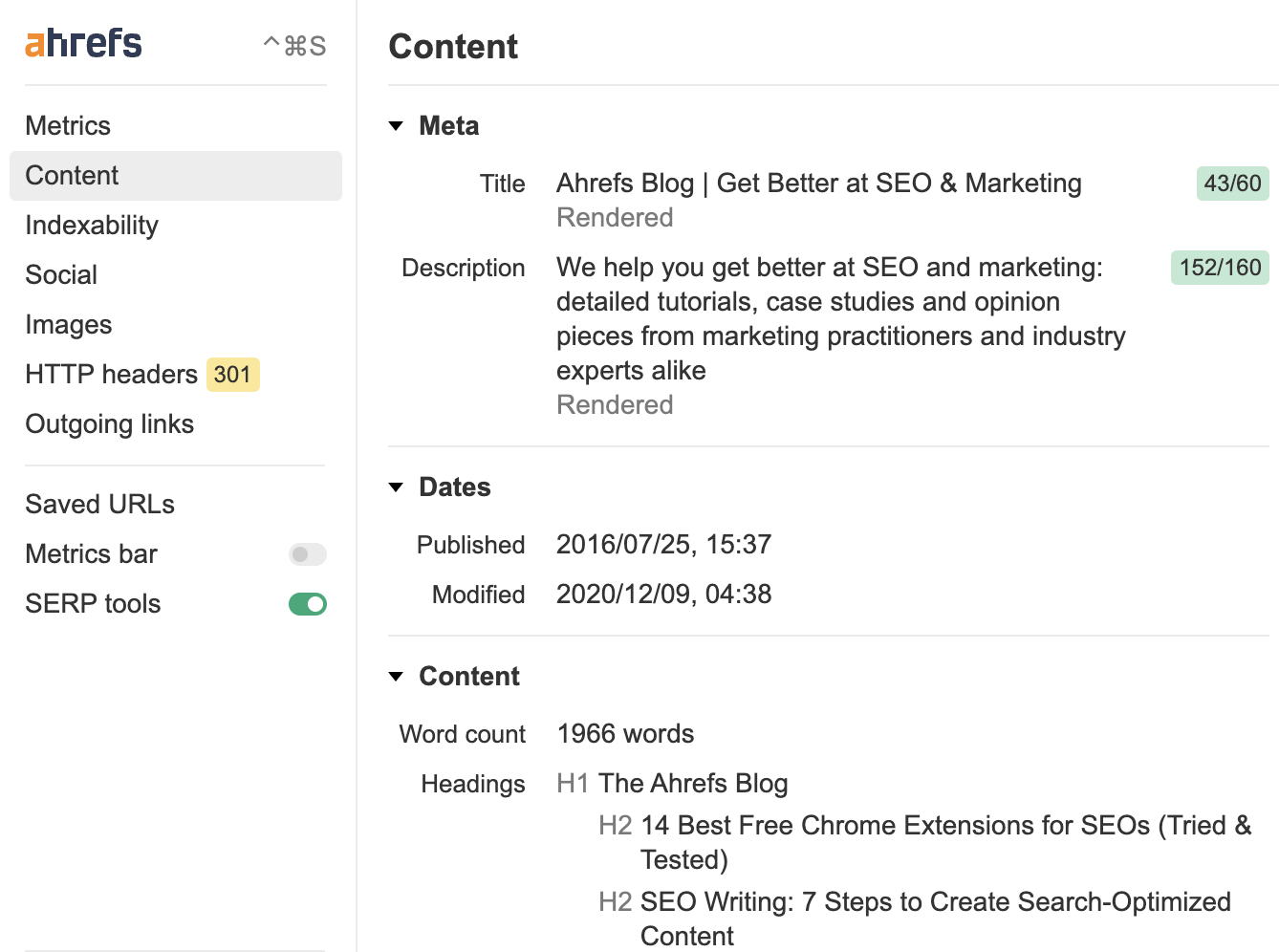Select the Content sidebar item
The width and height of the screenshot is (1279, 952).
[x=72, y=175]
